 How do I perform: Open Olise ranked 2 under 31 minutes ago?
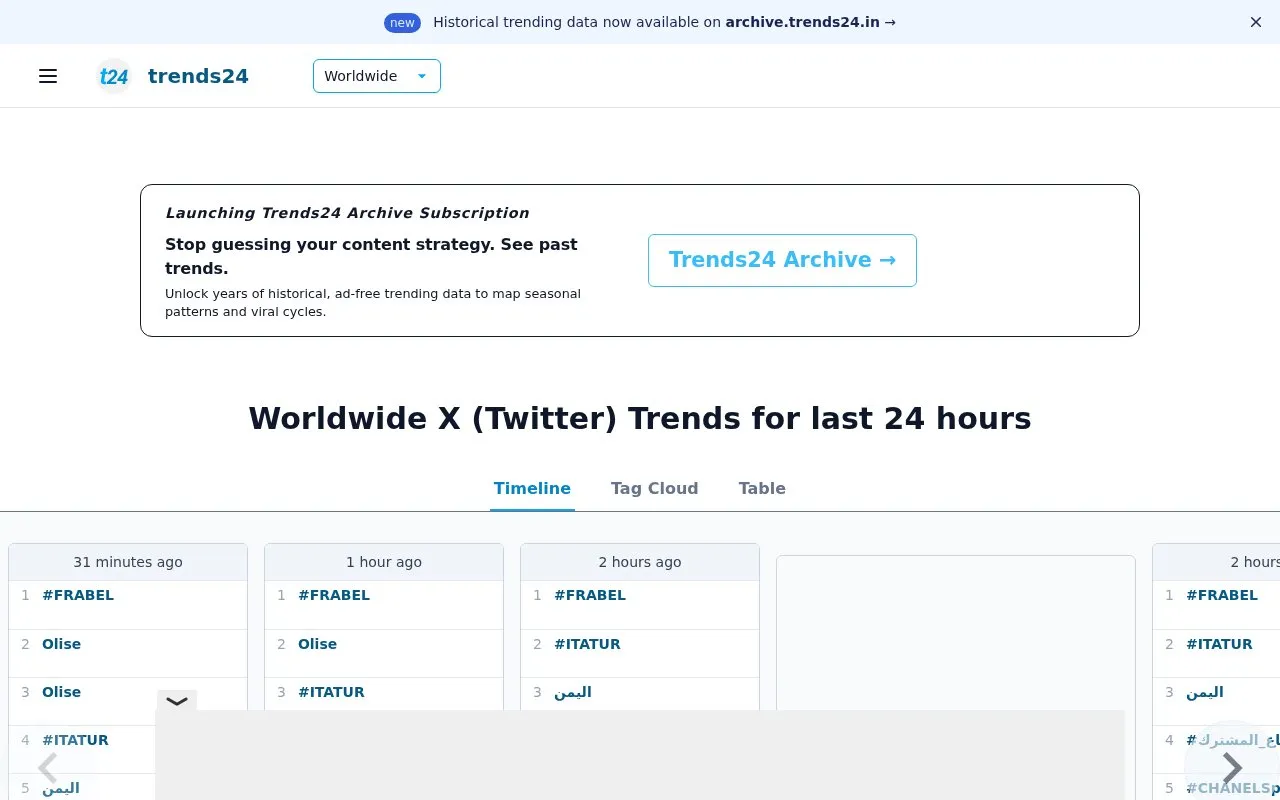(61, 644)
